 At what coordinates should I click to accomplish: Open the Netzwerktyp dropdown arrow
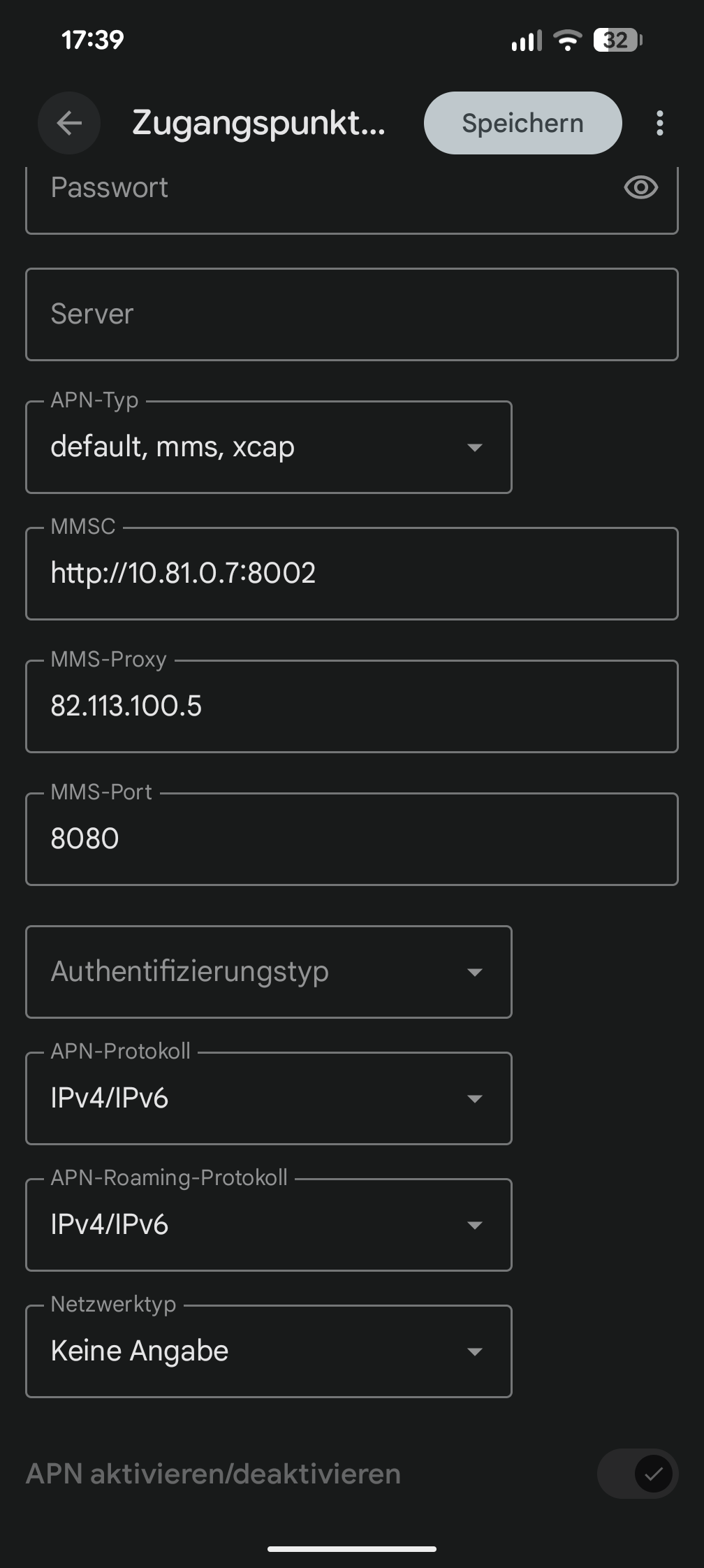475,1351
